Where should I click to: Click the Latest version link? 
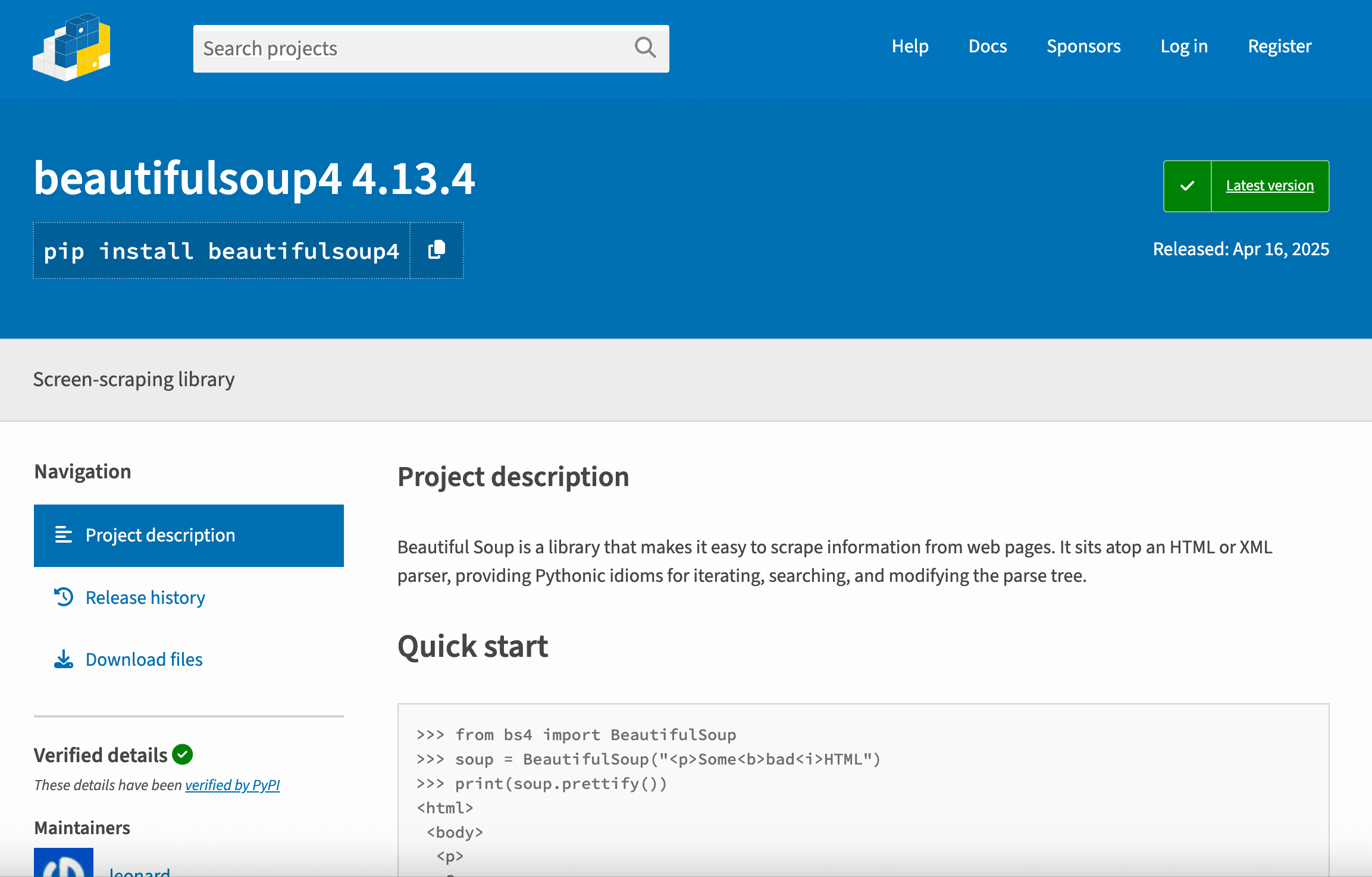pos(1270,186)
